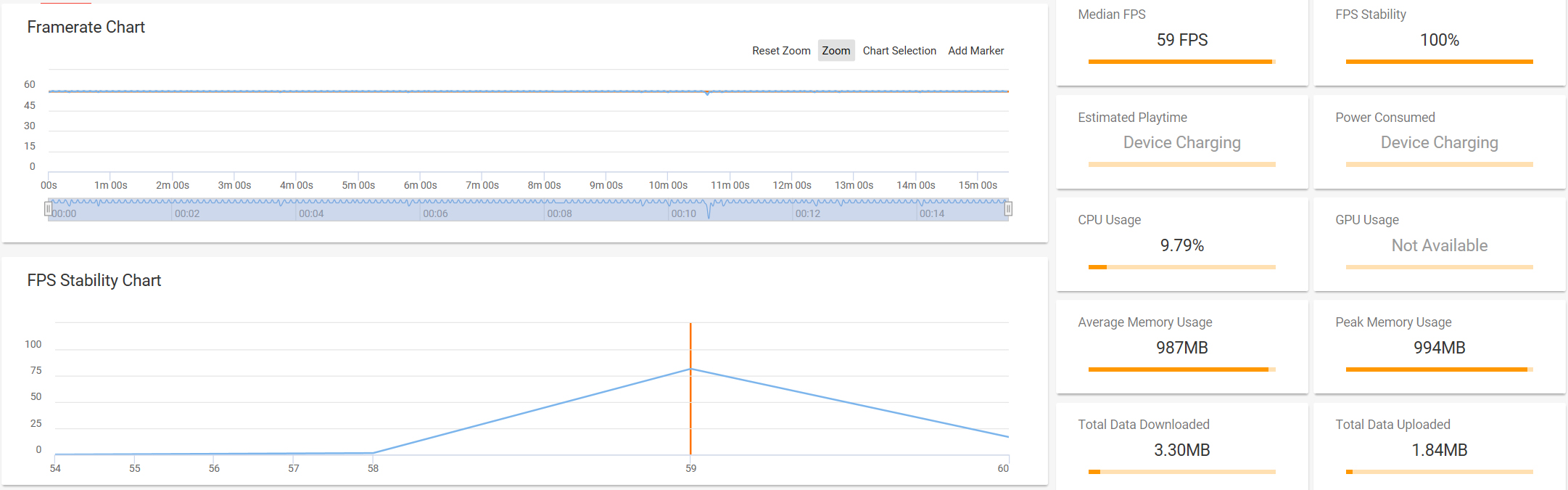1568x490 pixels.
Task: Grab the right range handle of timeline navigator
Action: click(1008, 209)
